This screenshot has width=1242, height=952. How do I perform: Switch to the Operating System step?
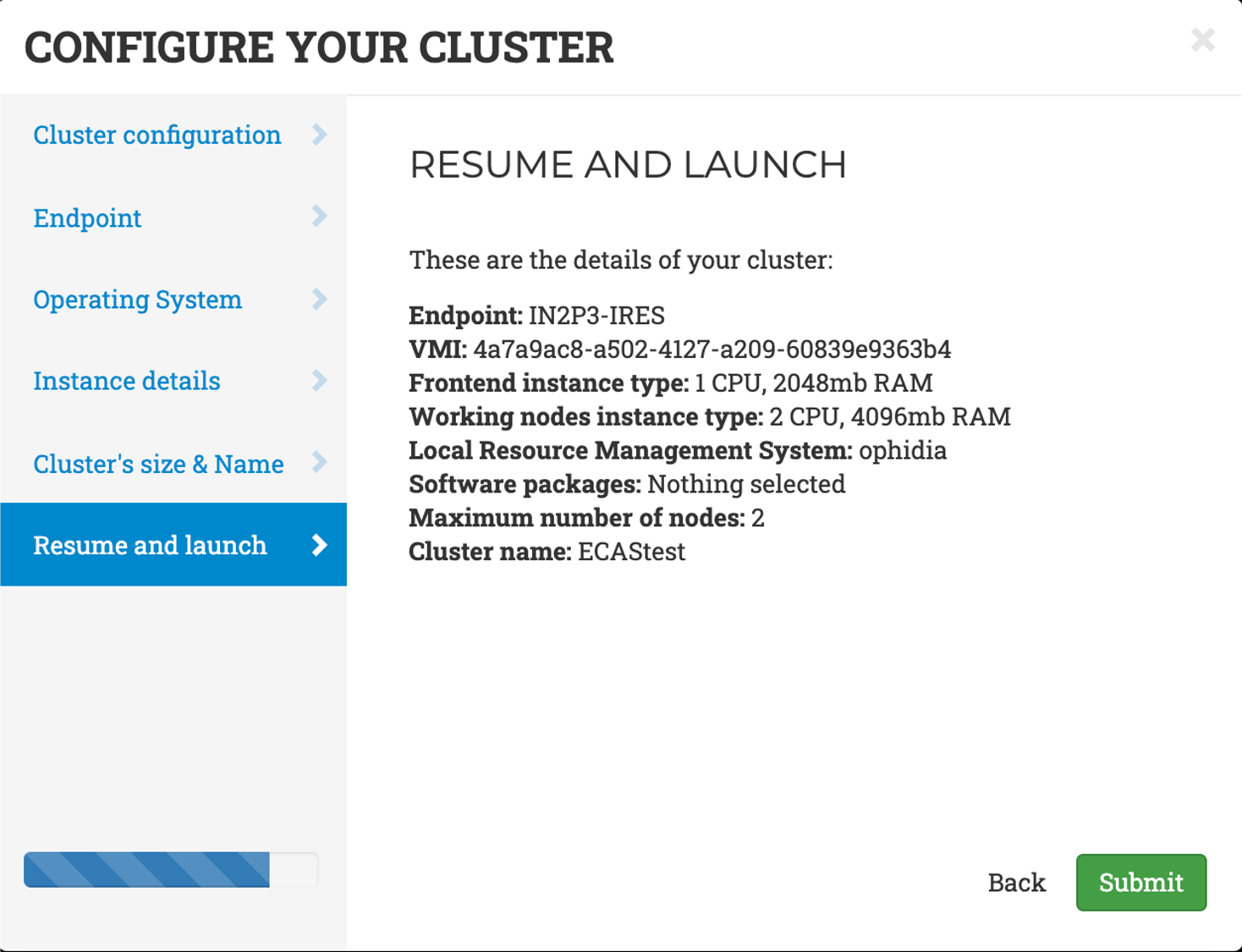(138, 299)
